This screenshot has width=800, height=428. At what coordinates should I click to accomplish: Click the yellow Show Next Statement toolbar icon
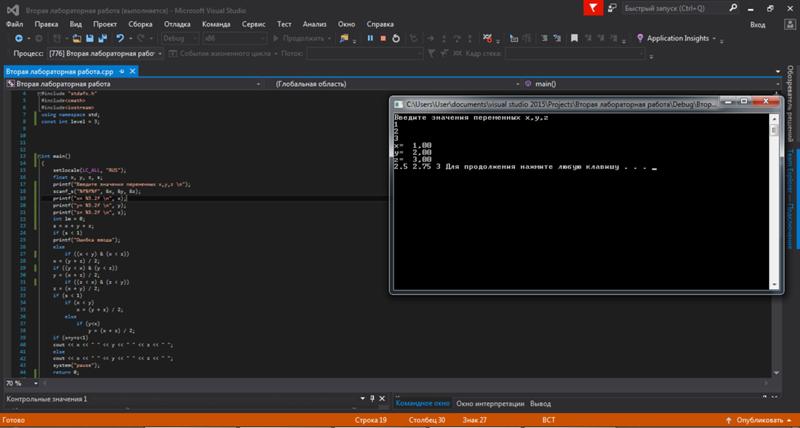tap(344, 38)
